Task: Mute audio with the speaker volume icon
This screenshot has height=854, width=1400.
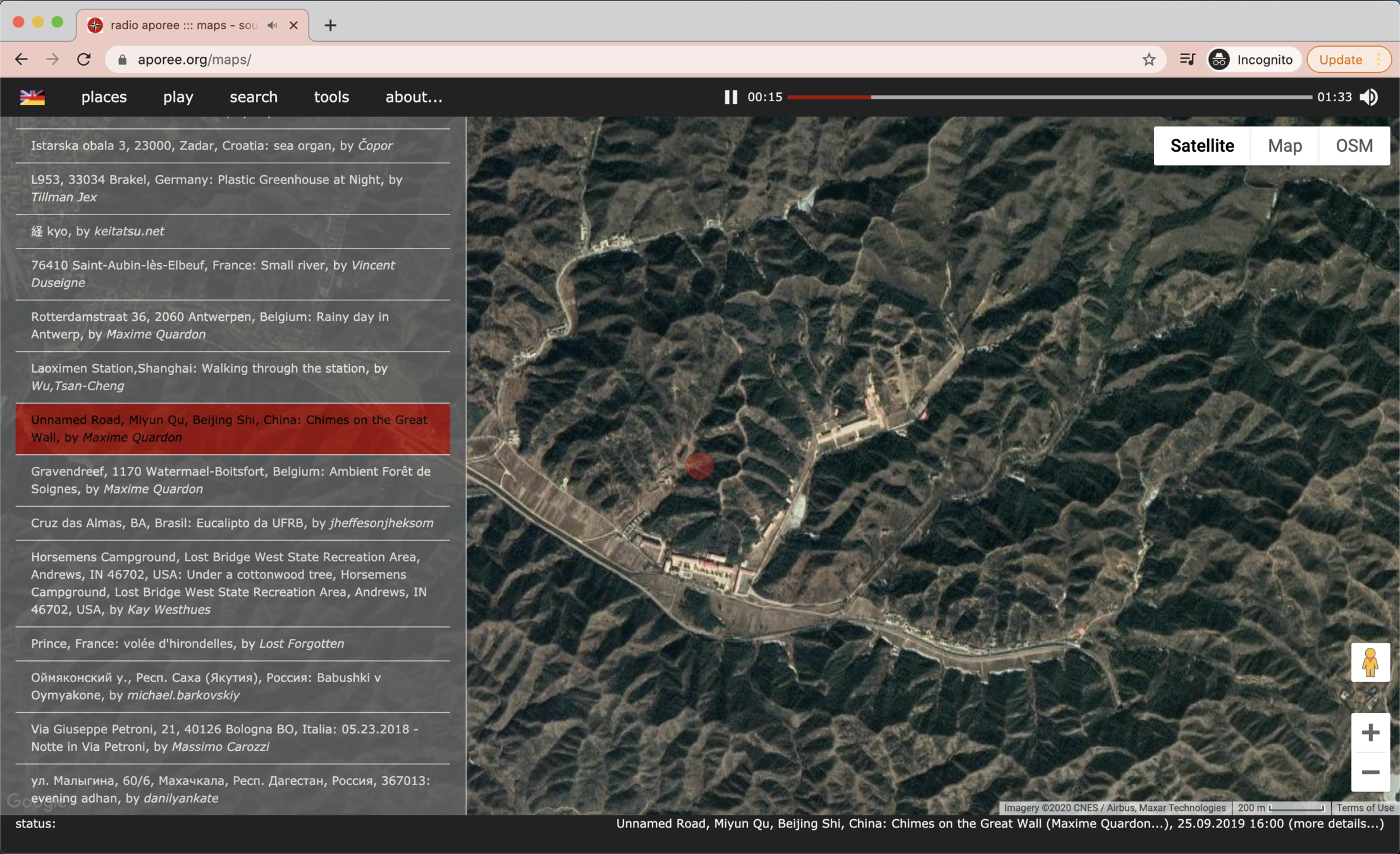Action: pyautogui.click(x=1369, y=97)
